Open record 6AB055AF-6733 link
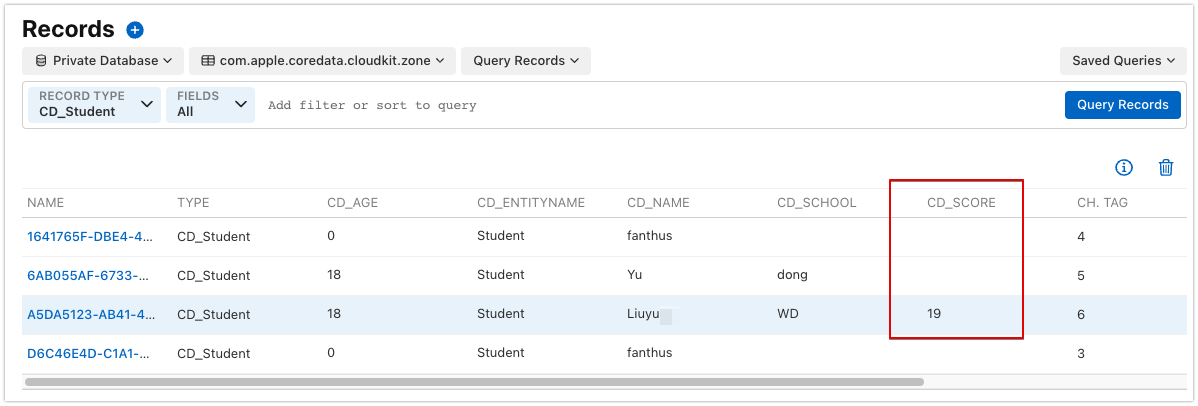The image size is (1198, 406). [91, 275]
